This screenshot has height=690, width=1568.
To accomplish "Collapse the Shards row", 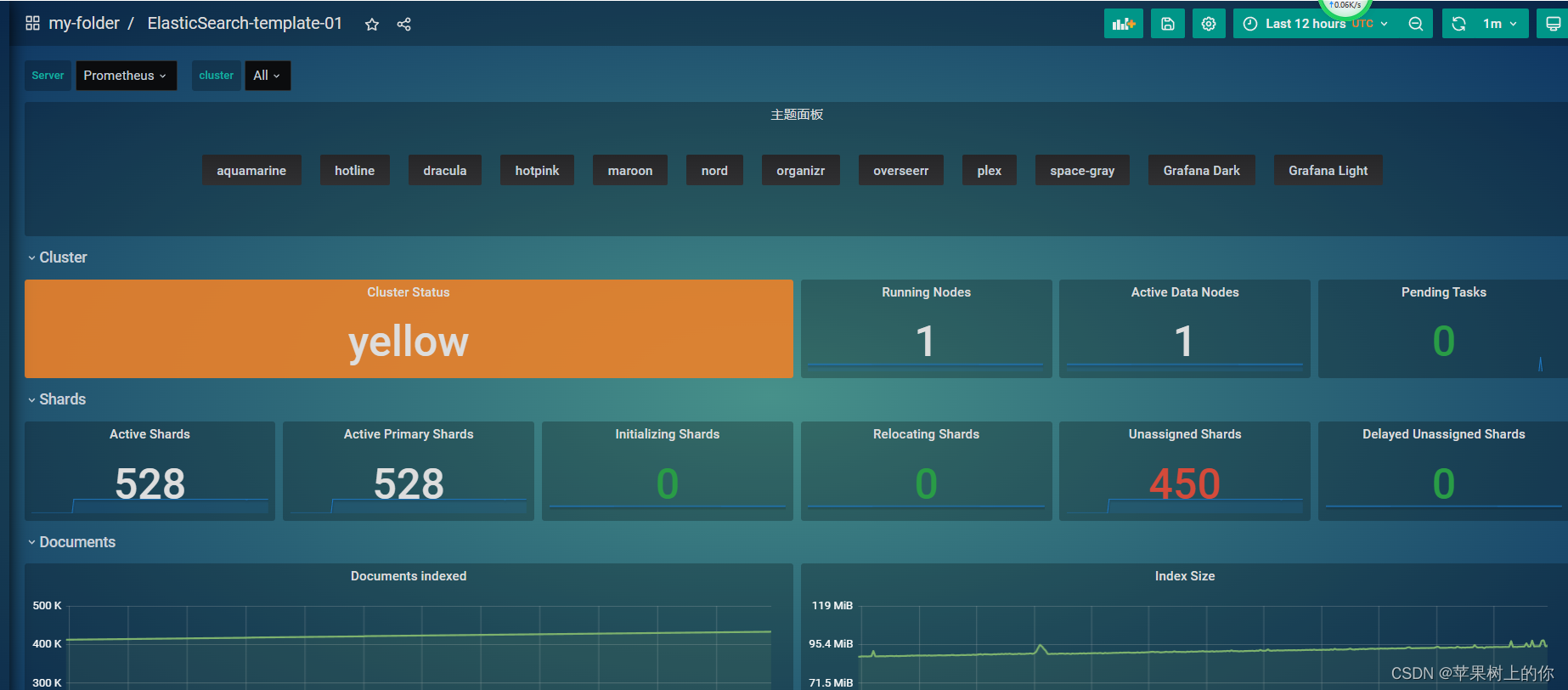I will point(57,399).
